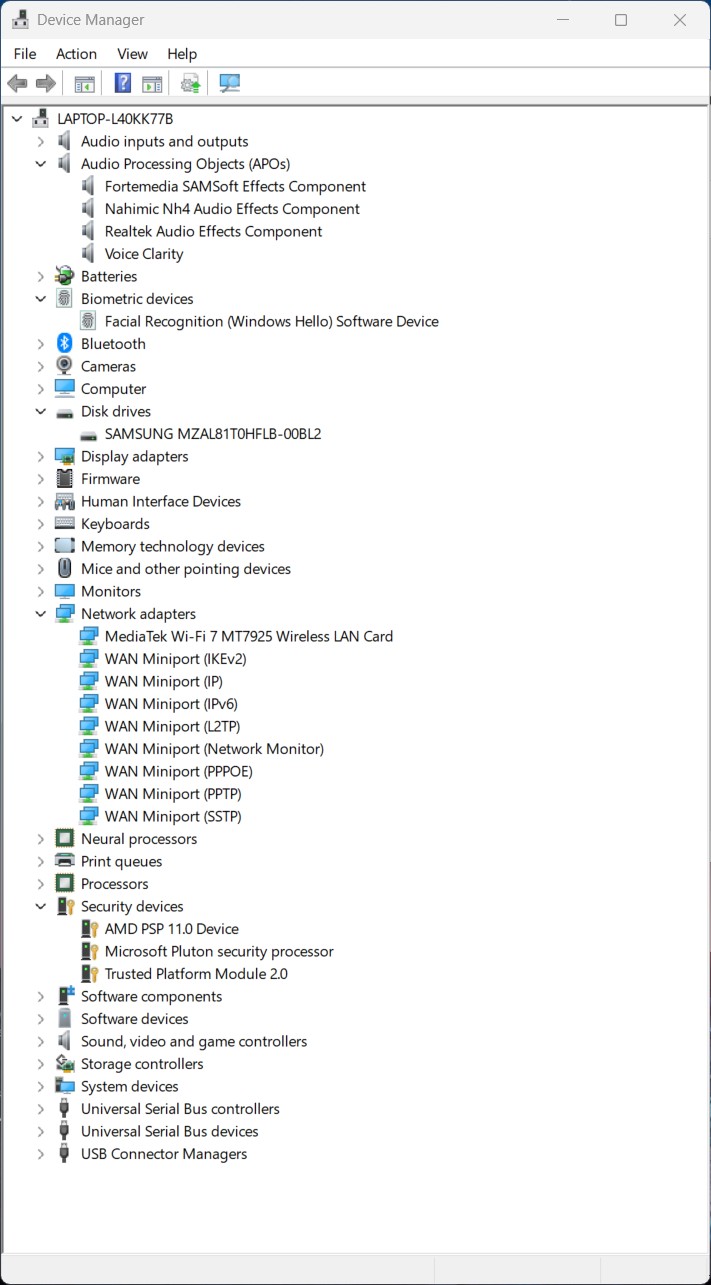Click Sound, video and game controllers label
This screenshot has width=711, height=1285.
pyautogui.click(x=194, y=1042)
